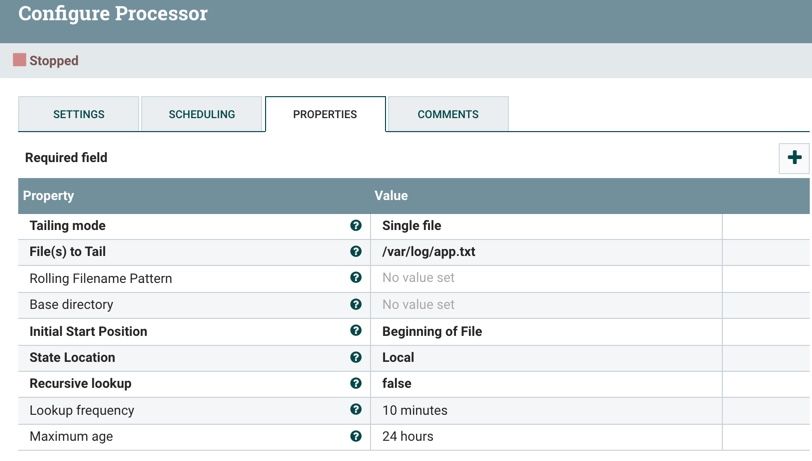Open Tailing mode value 'Single file'
This screenshot has height=461, width=812.
(x=412, y=226)
